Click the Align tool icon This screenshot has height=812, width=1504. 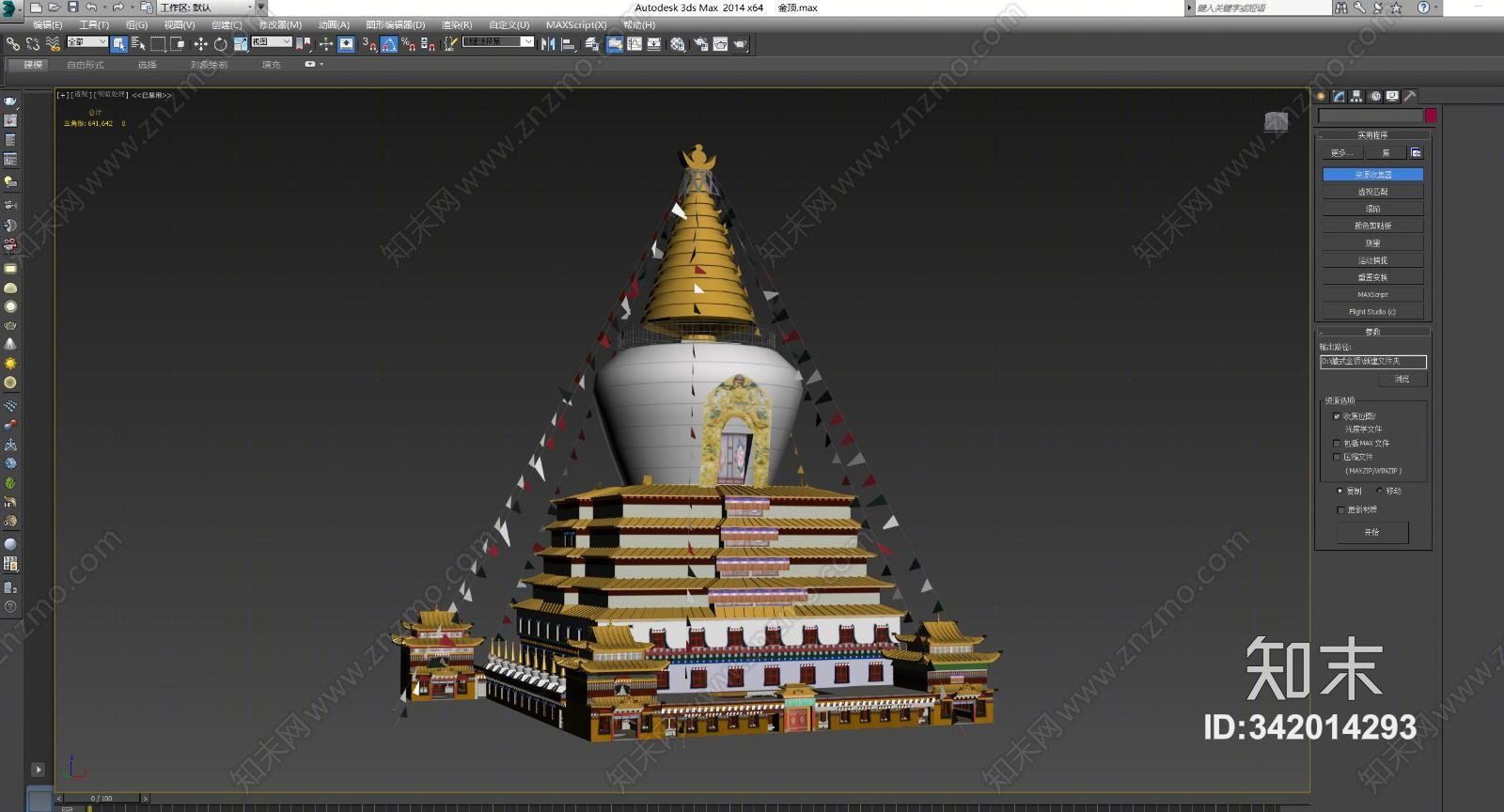(569, 43)
